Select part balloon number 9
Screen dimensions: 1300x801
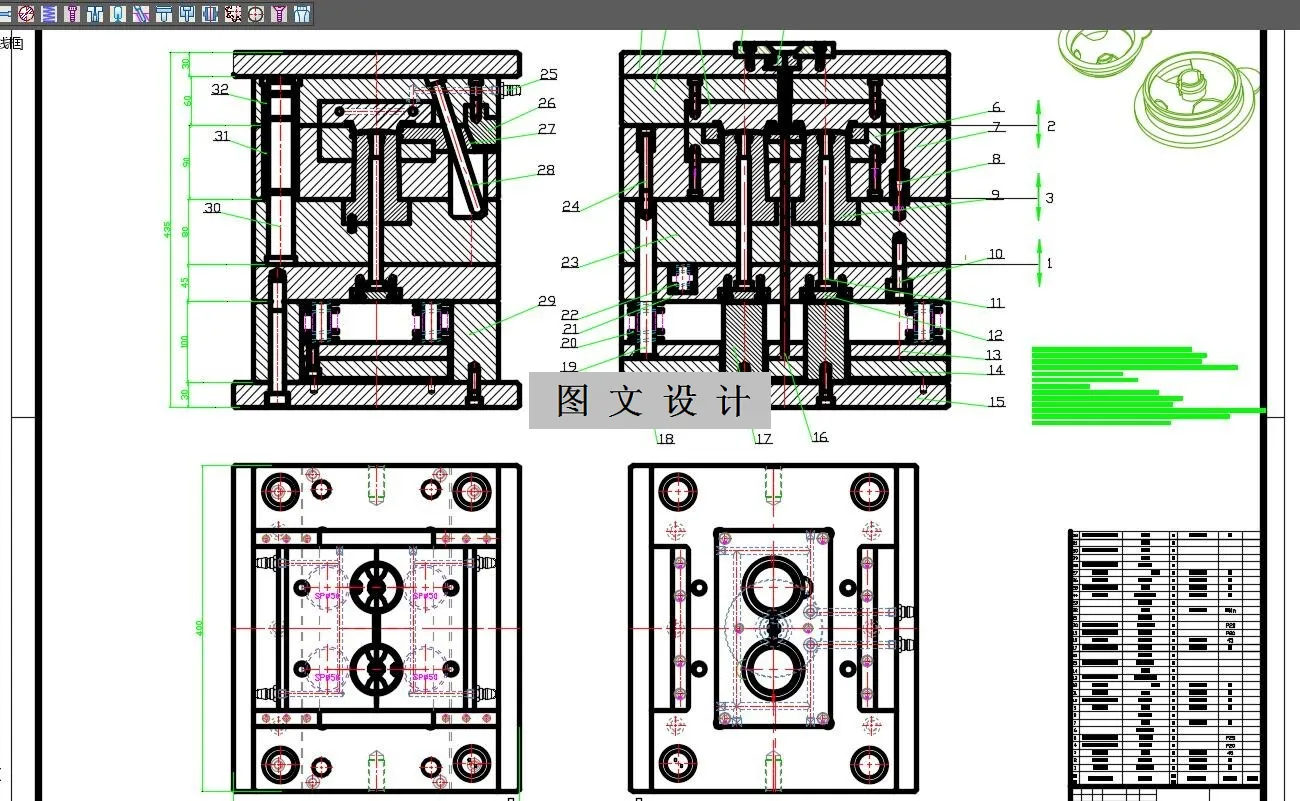pos(995,195)
